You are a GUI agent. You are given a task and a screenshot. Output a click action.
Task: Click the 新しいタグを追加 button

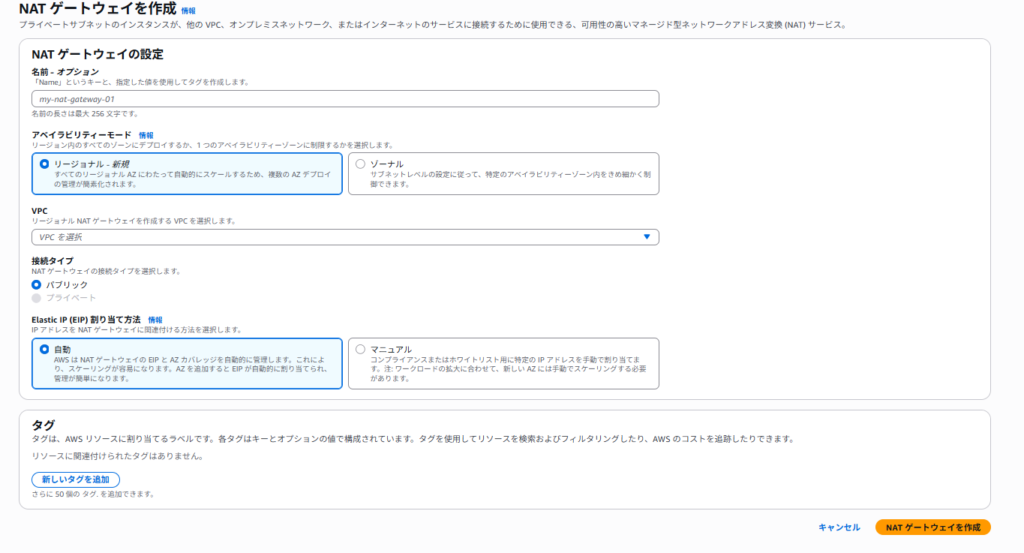pos(76,480)
